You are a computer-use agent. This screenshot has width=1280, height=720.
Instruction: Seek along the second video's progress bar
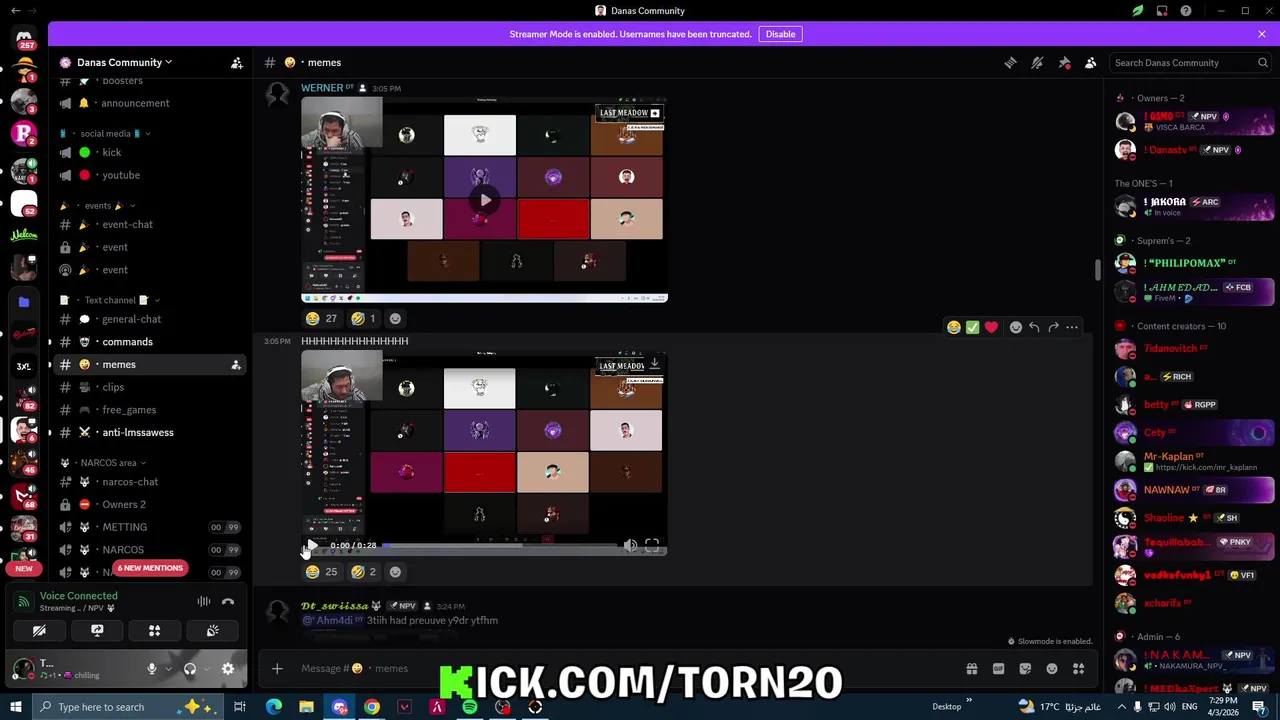tap(500, 546)
